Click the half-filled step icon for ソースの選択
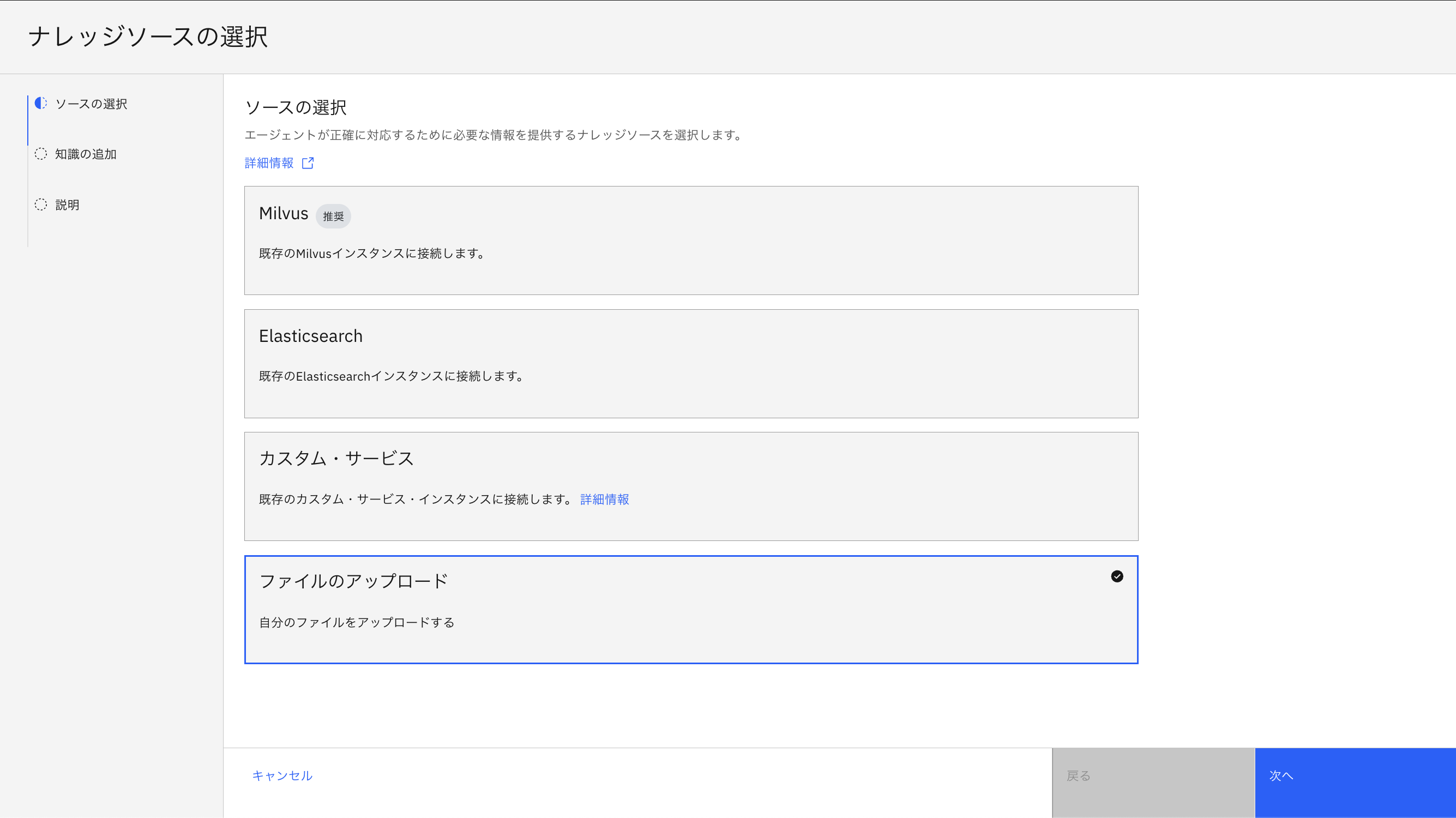1456x818 pixels. [41, 104]
